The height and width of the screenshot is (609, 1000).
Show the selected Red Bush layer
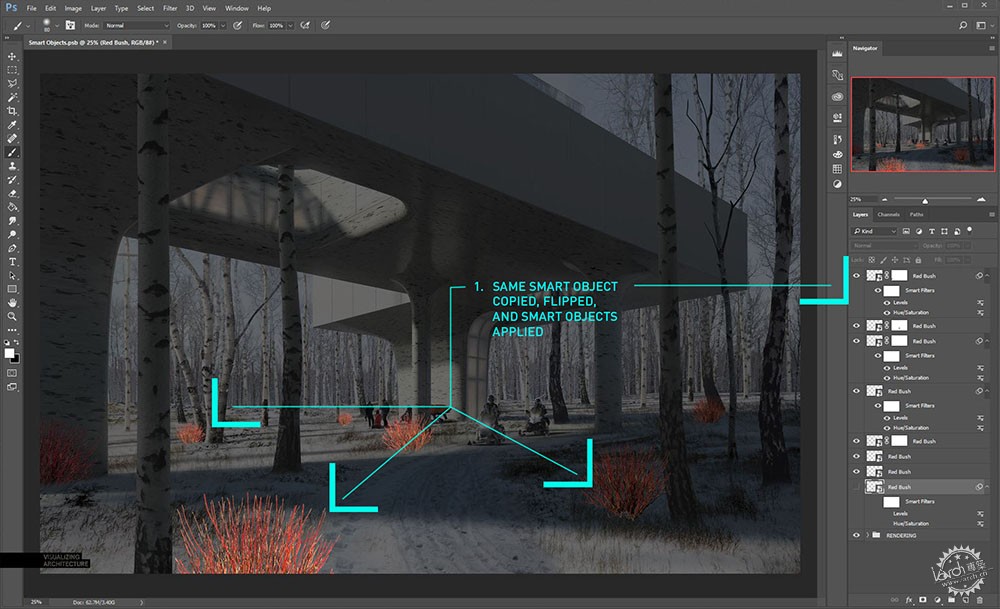tap(857, 487)
